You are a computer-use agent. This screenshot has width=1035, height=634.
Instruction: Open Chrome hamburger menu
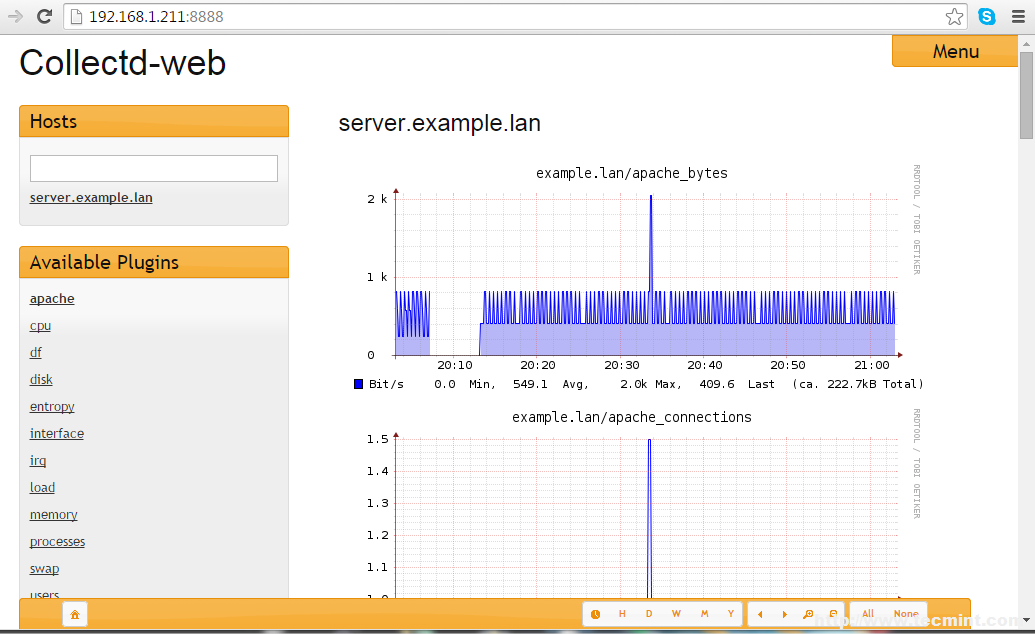[1018, 16]
